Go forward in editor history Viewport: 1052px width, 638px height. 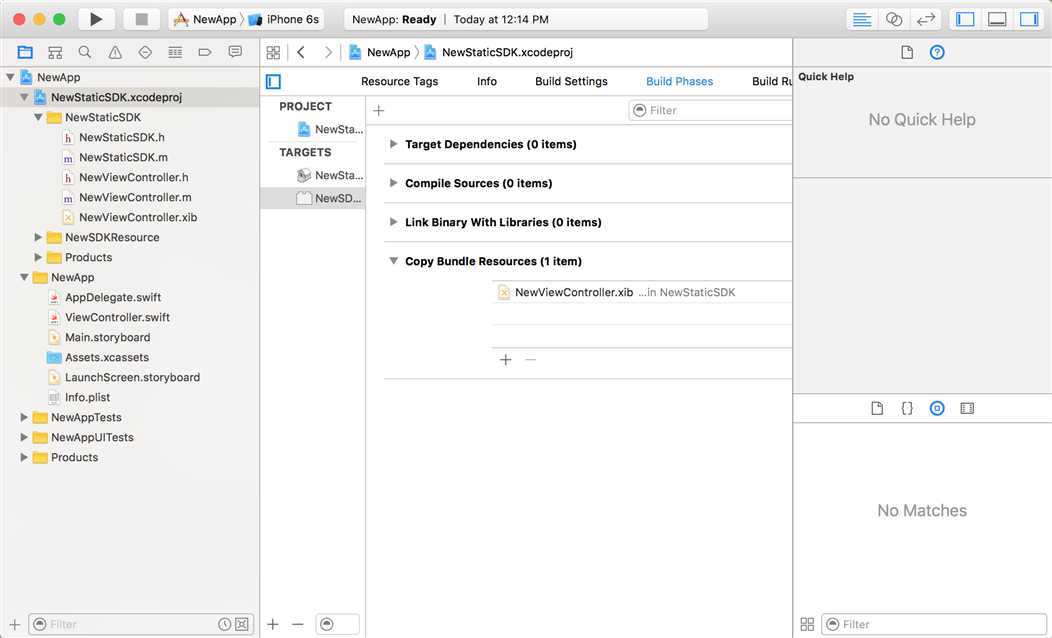tap(328, 52)
